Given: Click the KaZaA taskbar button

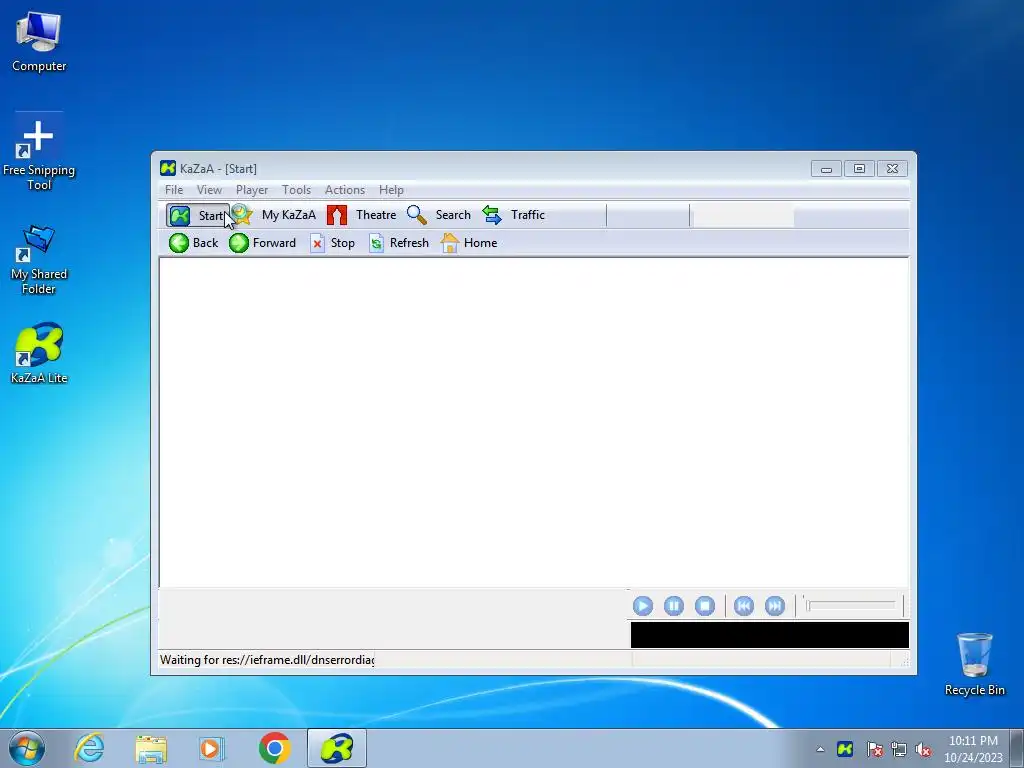Looking at the screenshot, I should [337, 748].
